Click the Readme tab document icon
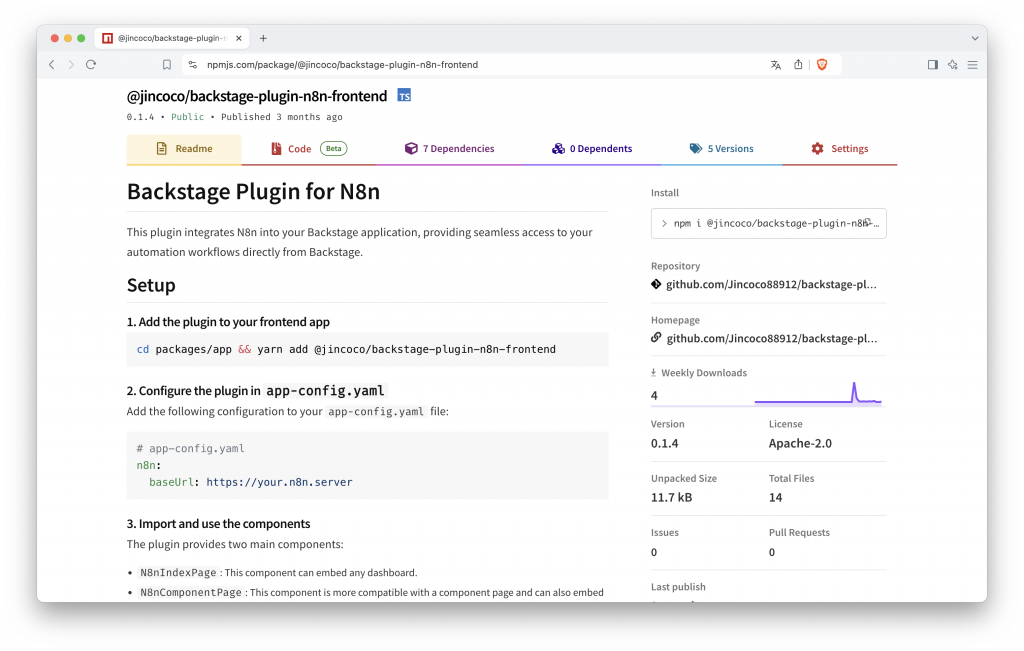This screenshot has height=651, width=1024. (x=161, y=149)
